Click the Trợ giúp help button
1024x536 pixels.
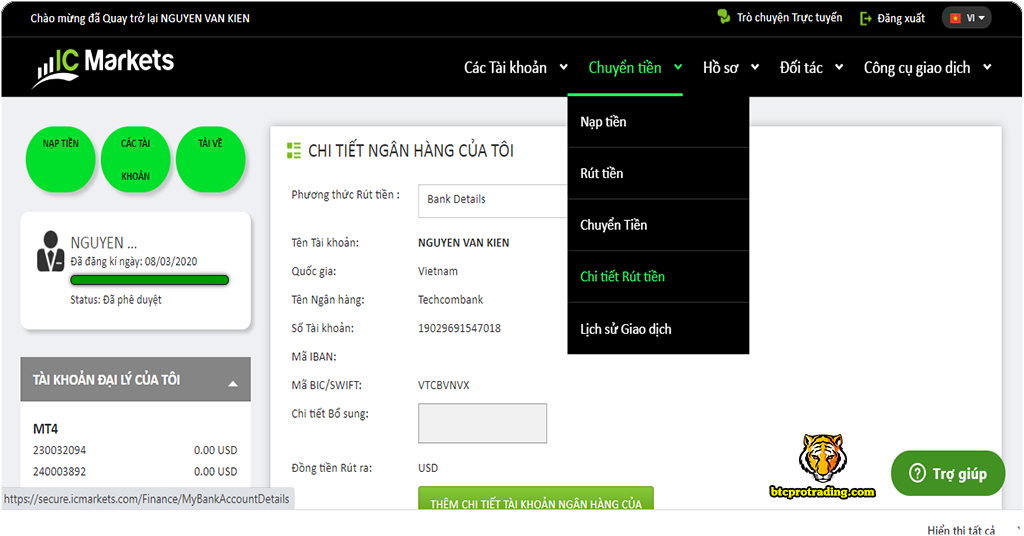pyautogui.click(x=948, y=473)
